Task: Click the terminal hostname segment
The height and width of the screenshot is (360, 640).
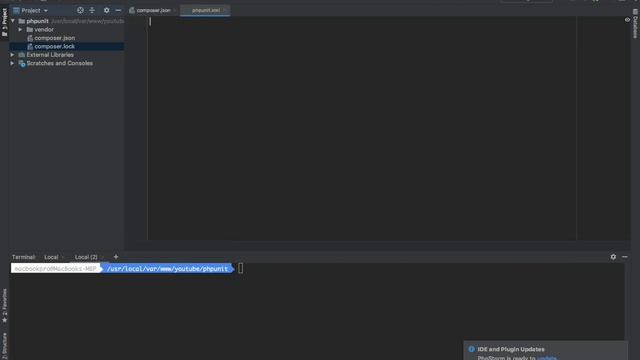Action: pos(56,269)
